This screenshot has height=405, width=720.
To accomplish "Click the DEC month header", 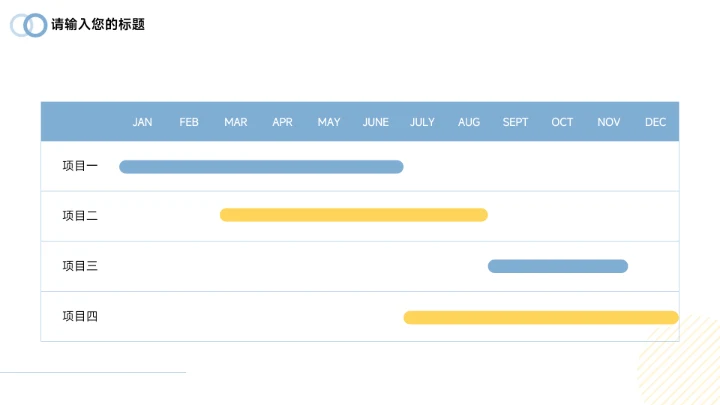I will (x=656, y=122).
